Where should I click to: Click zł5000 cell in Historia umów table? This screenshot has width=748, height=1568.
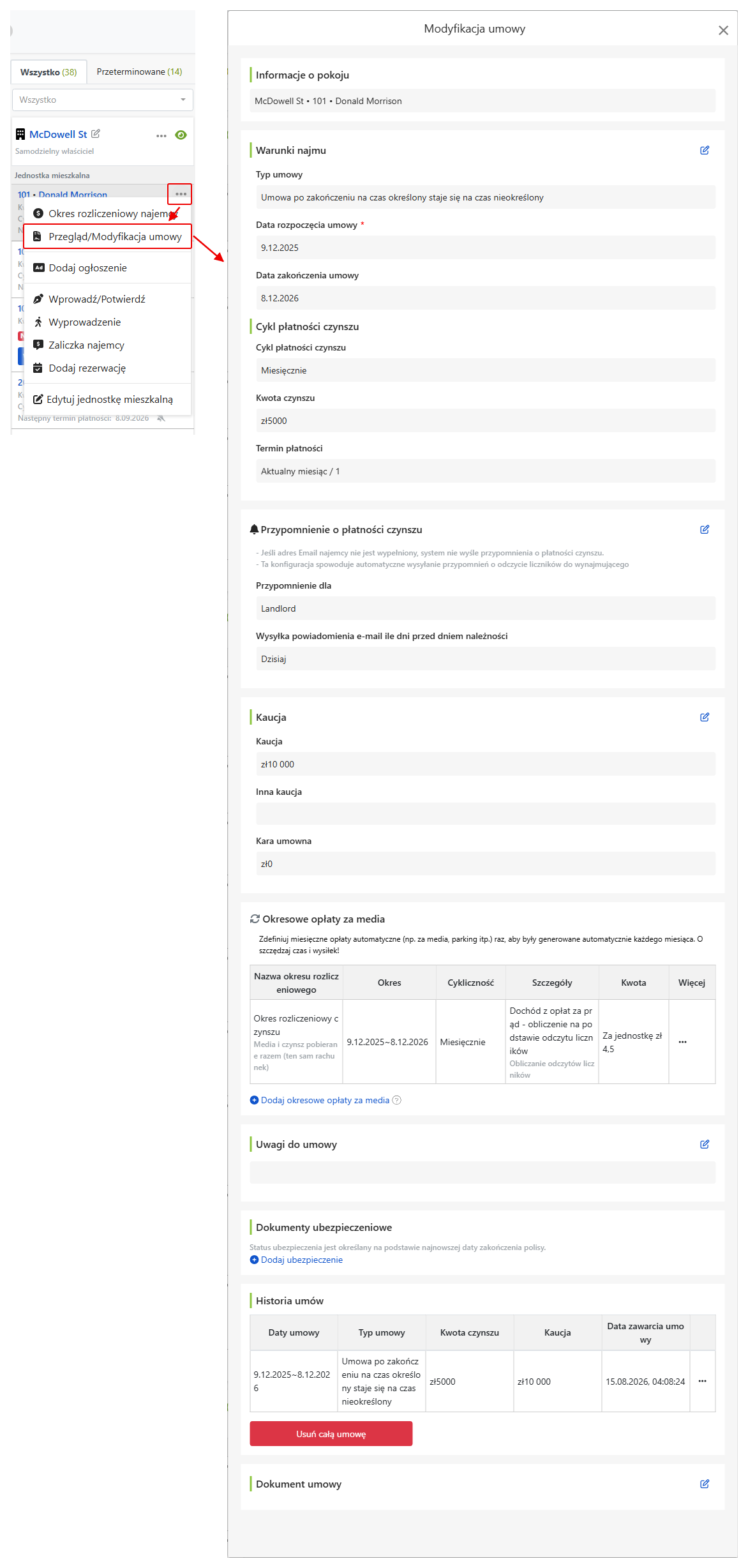469,1381
